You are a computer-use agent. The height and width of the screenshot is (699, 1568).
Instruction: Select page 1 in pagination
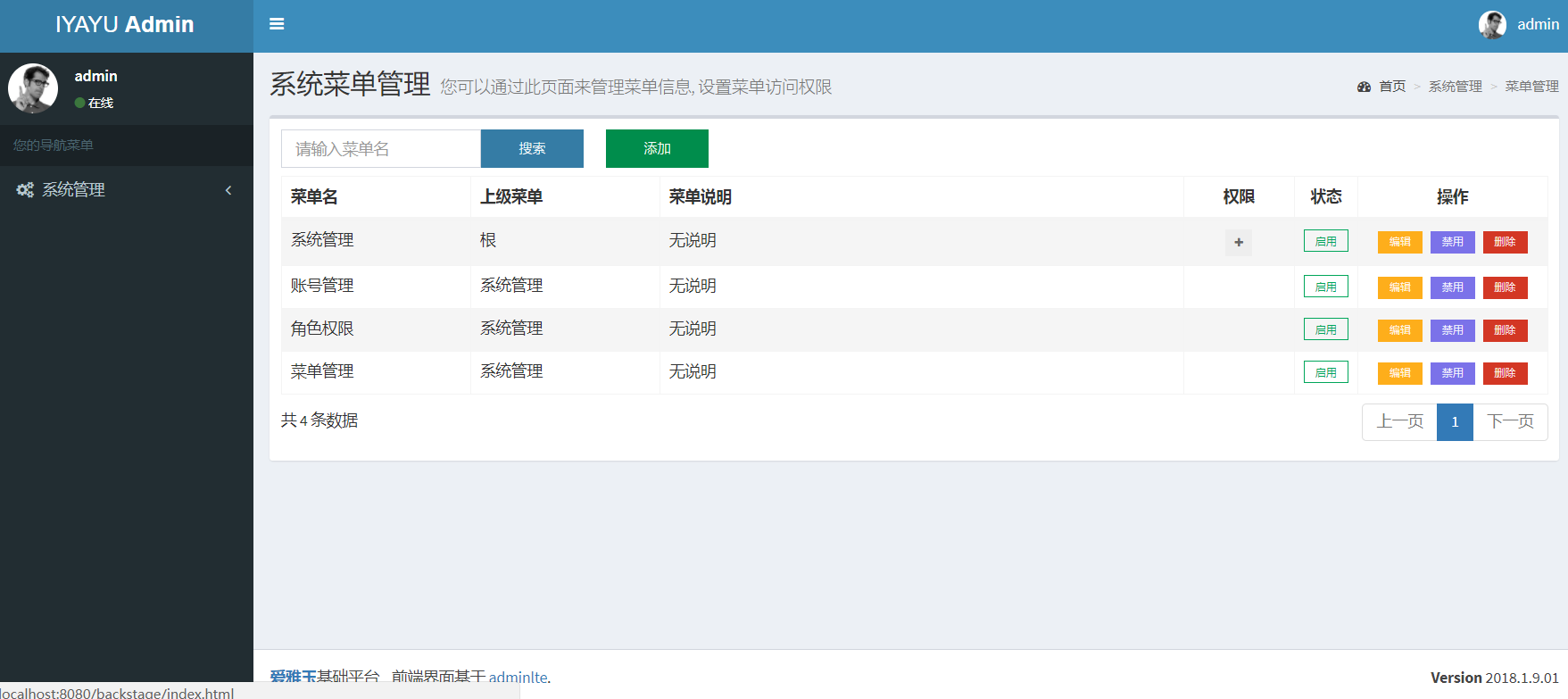[1455, 421]
